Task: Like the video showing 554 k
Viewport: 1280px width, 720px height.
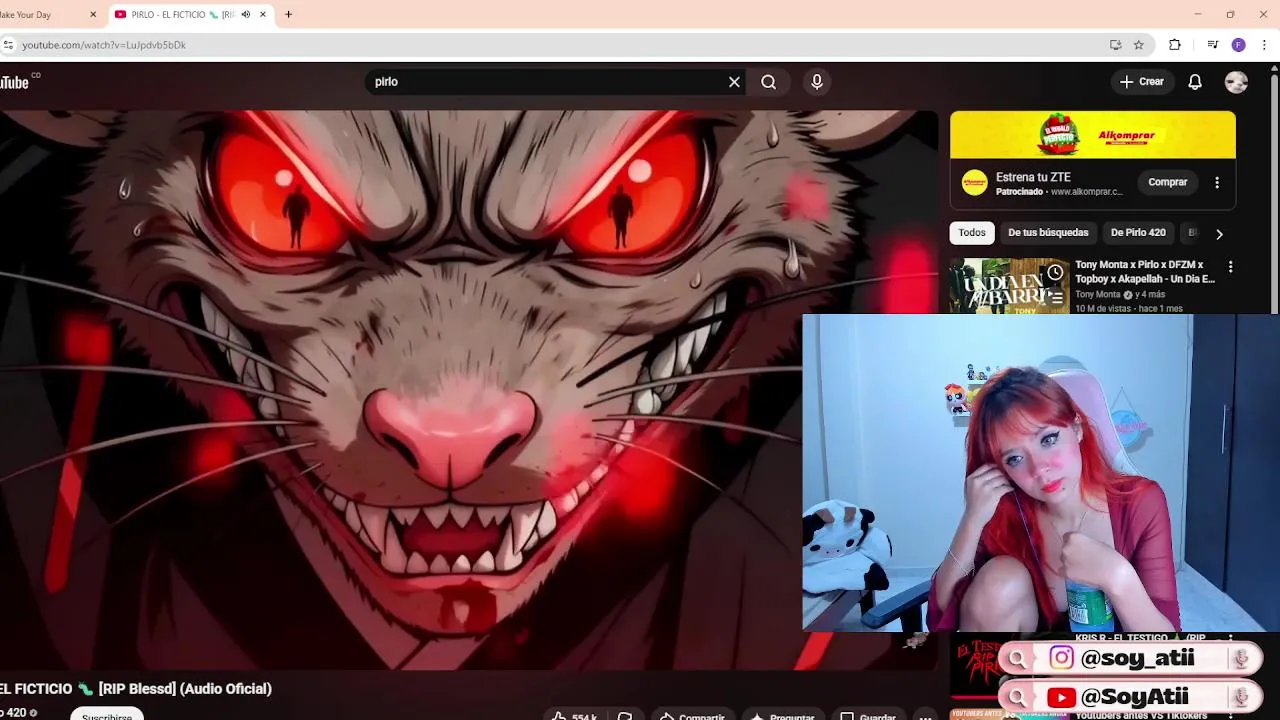Action: [x=574, y=715]
